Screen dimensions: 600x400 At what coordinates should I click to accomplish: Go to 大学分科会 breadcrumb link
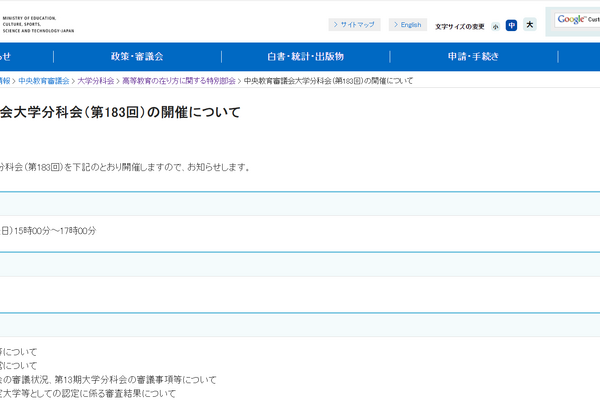[x=95, y=80]
